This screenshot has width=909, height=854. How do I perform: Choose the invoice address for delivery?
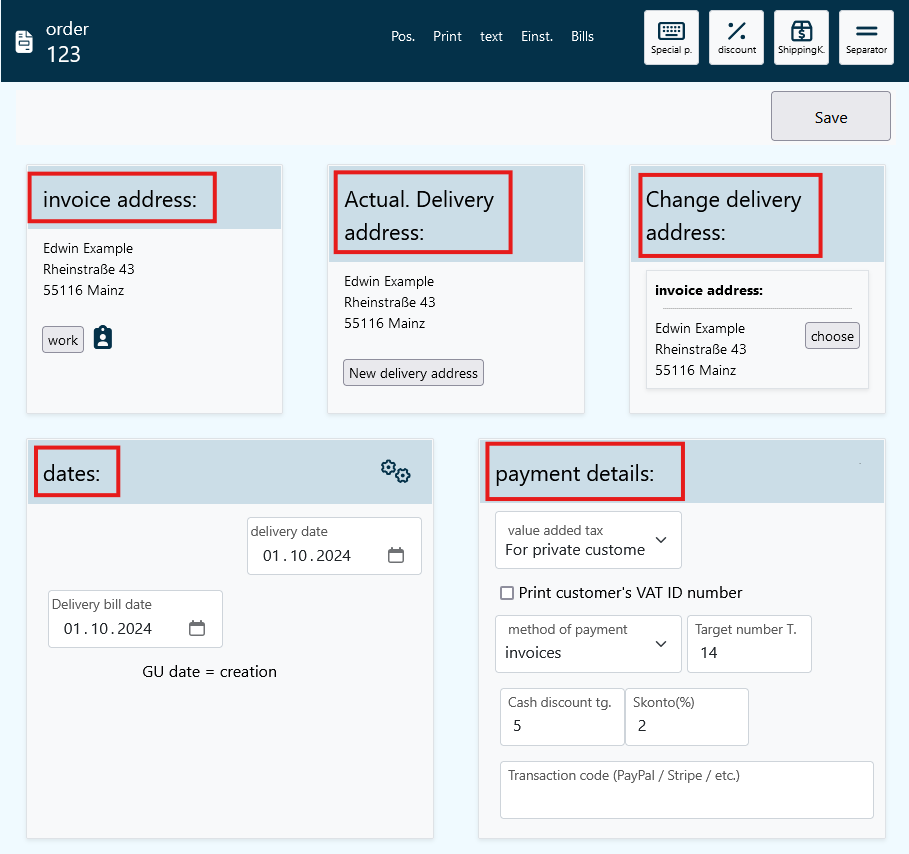click(832, 337)
